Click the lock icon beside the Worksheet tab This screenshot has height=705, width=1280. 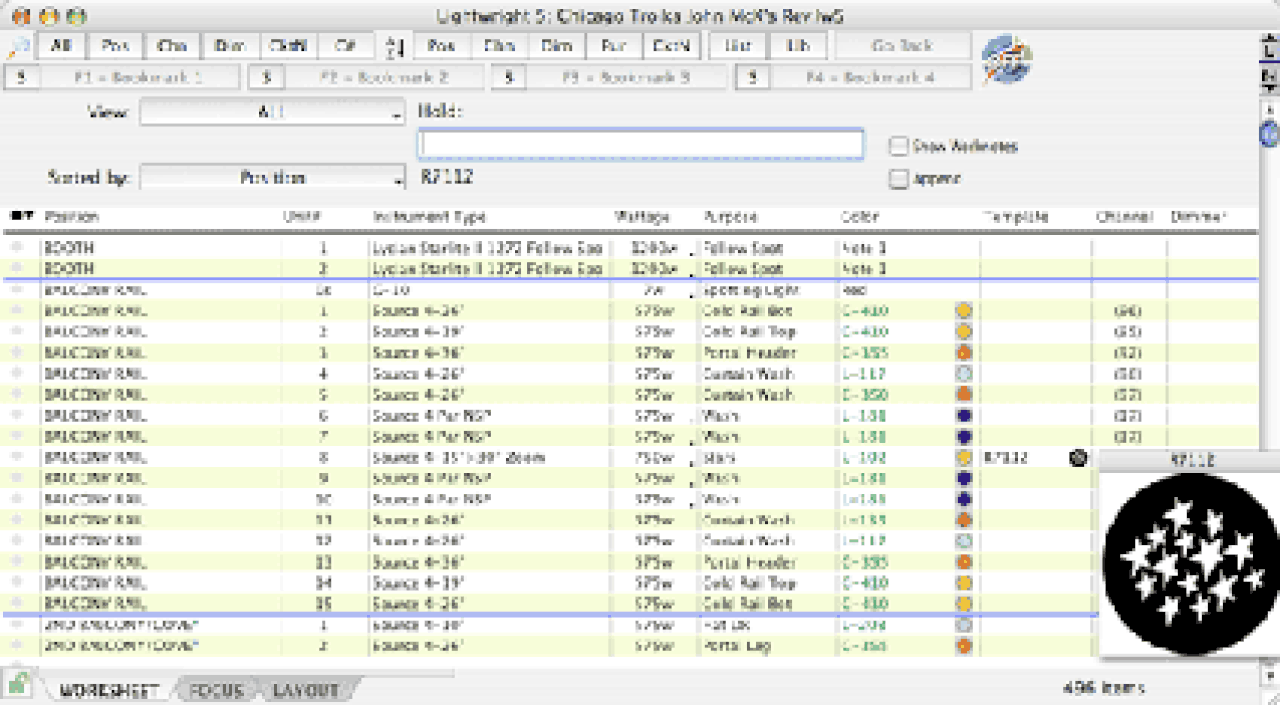[19, 686]
